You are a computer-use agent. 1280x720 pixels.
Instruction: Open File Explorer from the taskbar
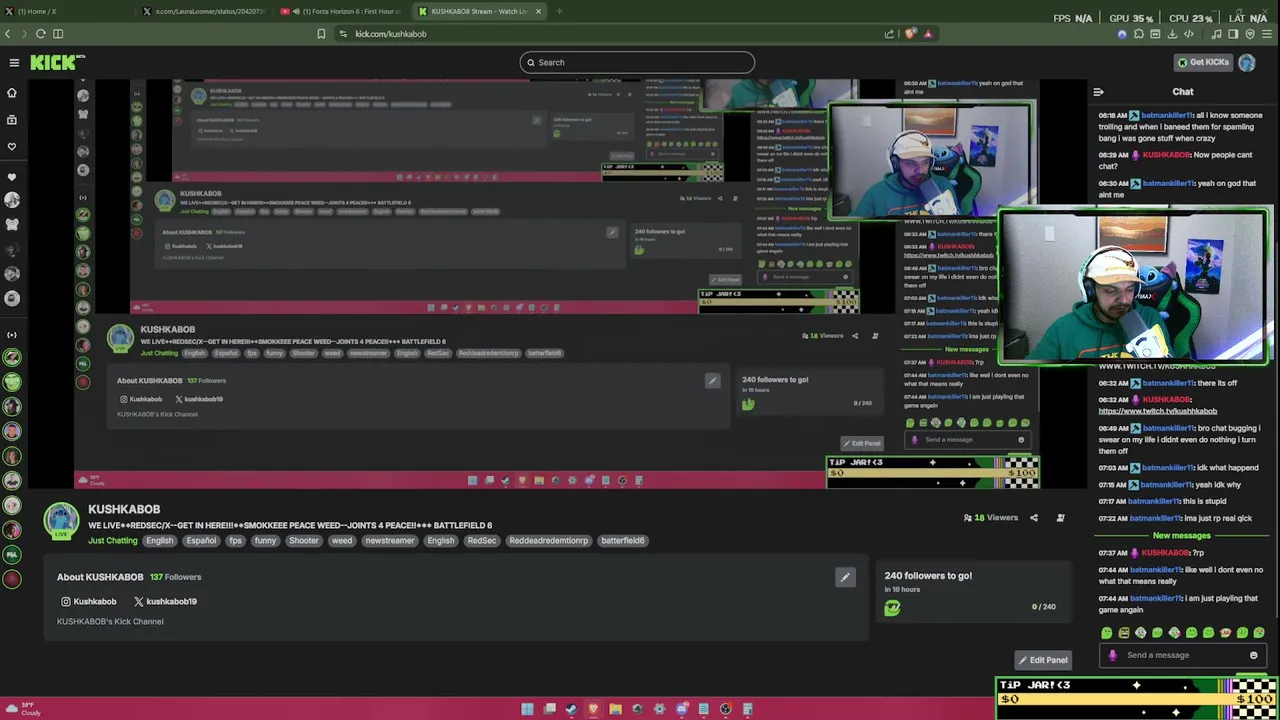pyautogui.click(x=615, y=709)
